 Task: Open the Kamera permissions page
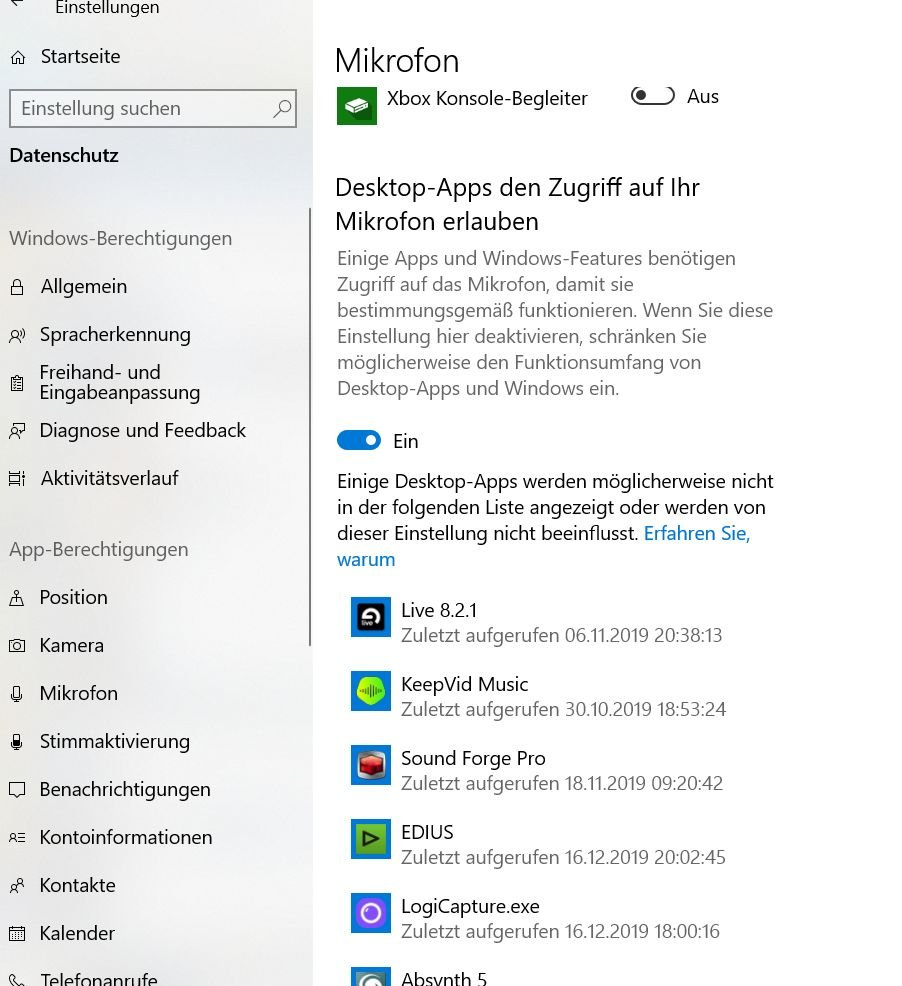[71, 645]
